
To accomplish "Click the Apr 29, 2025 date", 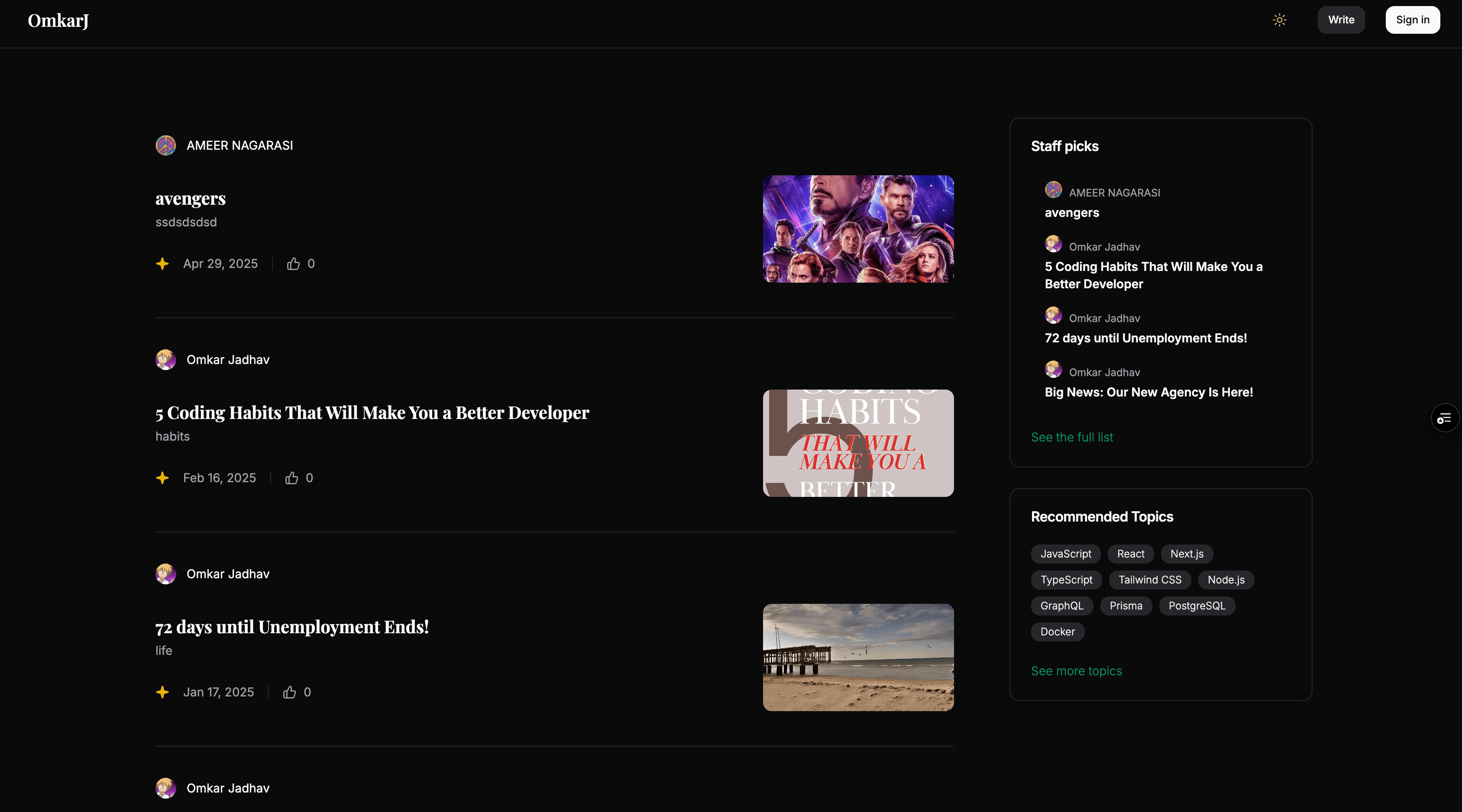I will coord(220,264).
